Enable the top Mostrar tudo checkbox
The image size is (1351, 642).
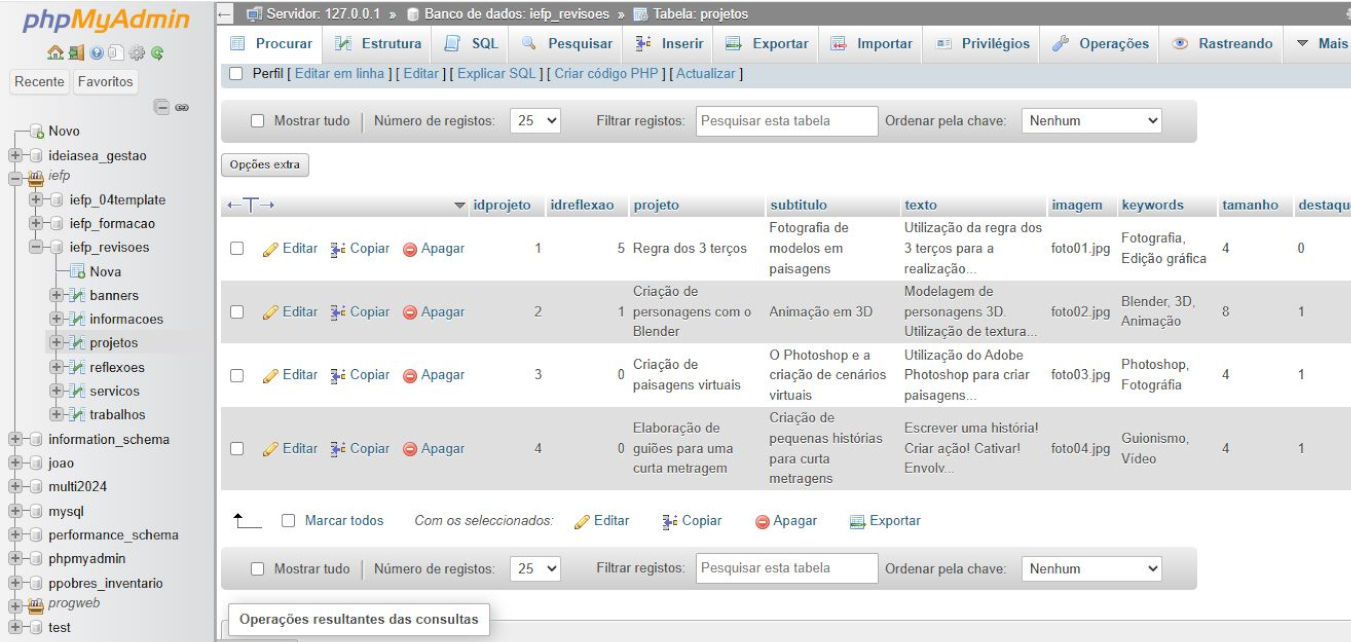[x=257, y=121]
